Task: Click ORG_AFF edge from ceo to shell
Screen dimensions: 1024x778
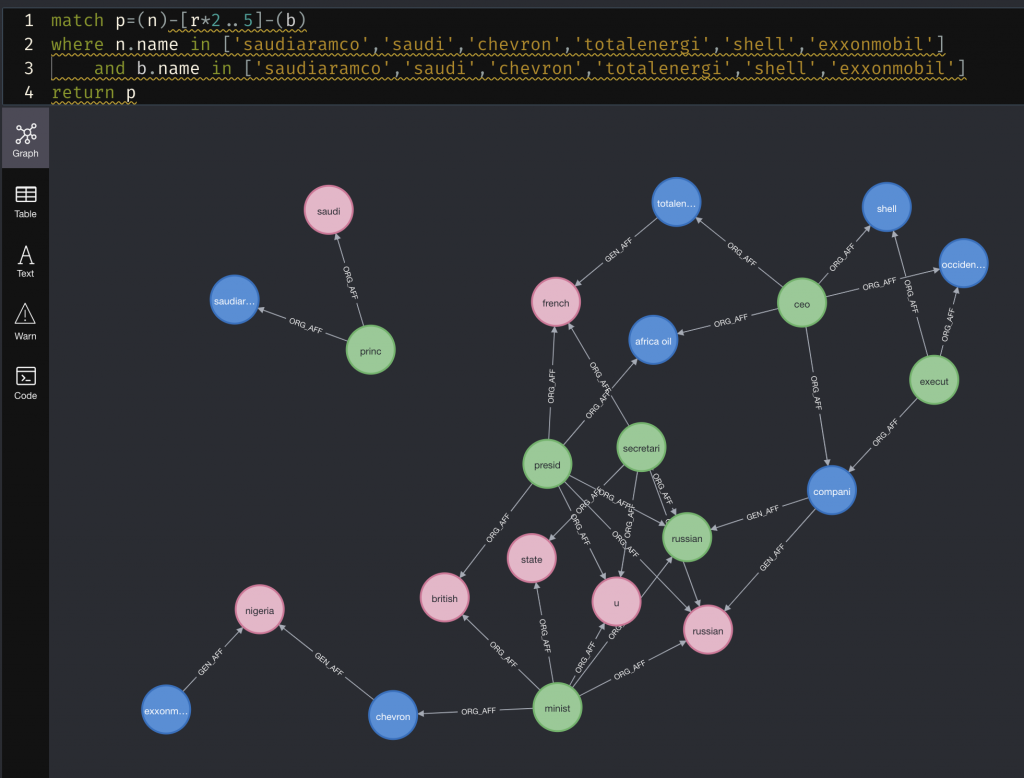Action: (x=842, y=257)
